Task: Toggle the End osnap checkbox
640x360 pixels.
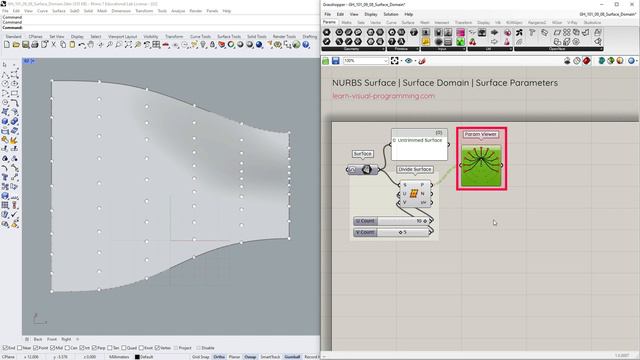Action: pos(5,348)
